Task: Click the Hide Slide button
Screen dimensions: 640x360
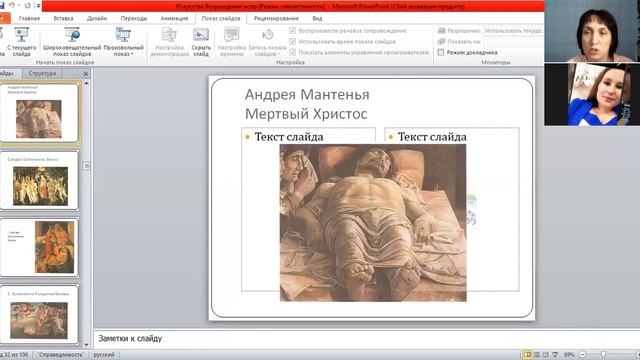Action: tap(201, 42)
